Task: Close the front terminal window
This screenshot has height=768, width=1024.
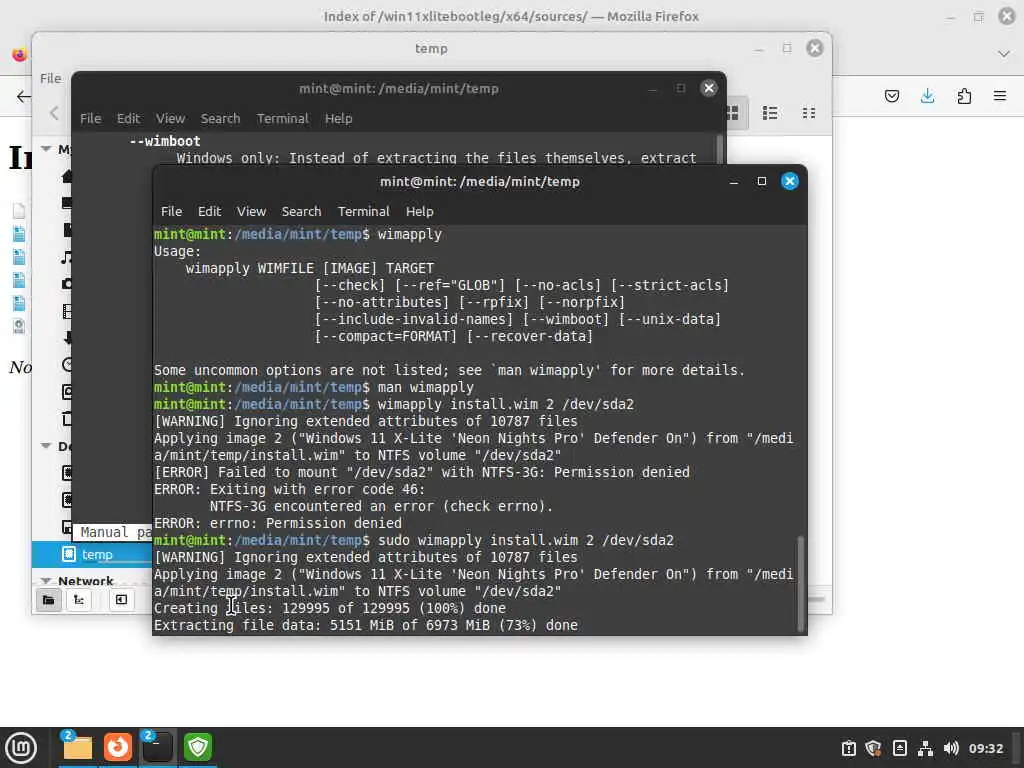Action: point(790,182)
